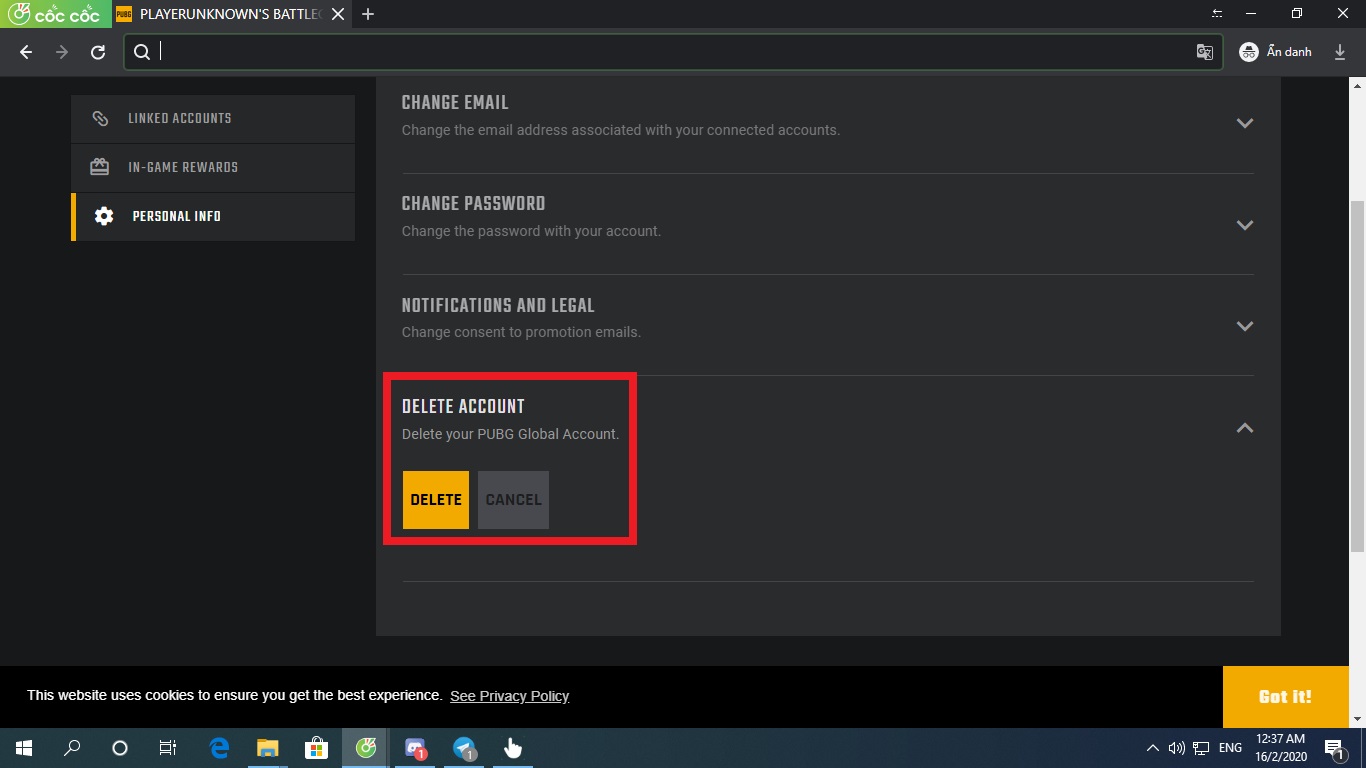The image size is (1366, 768).
Task: Open Task View on taskbar
Action: 168,748
